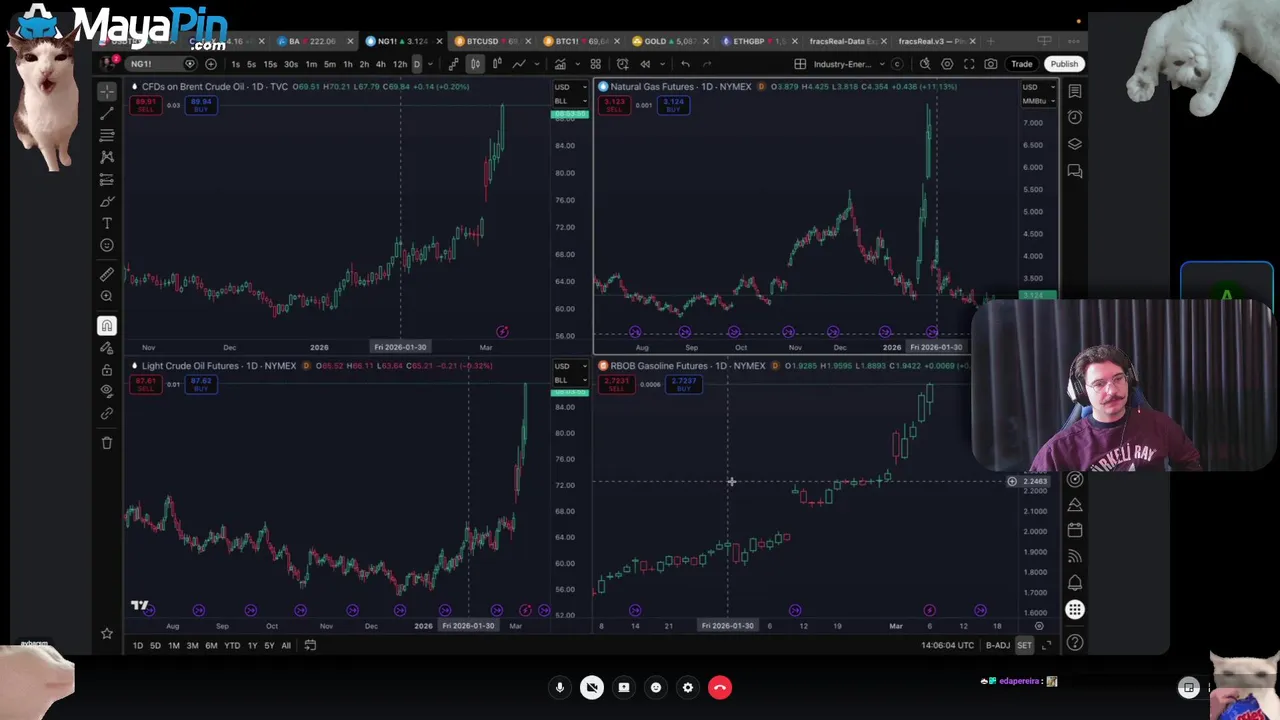The width and height of the screenshot is (1280, 720).
Task: Open the emoji/icons tool
Action: point(107,245)
